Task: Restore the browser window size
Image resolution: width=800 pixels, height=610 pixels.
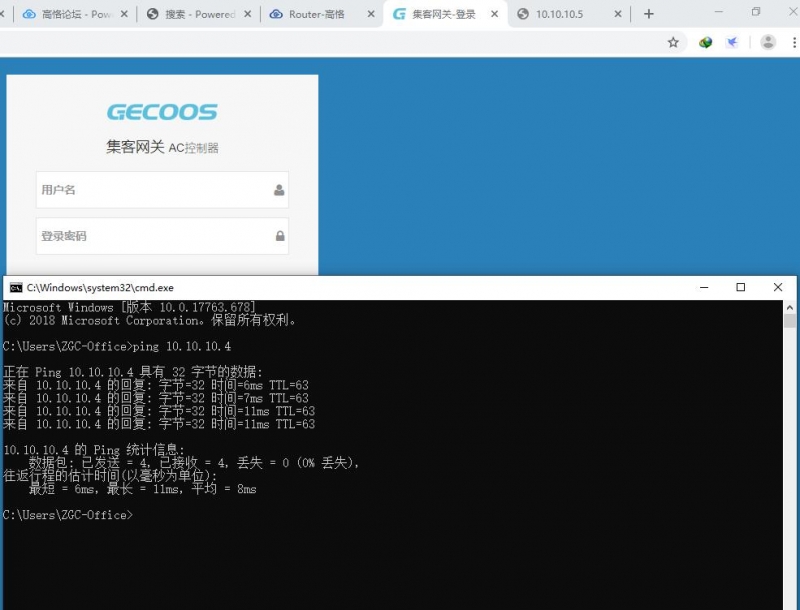Action: click(x=756, y=12)
